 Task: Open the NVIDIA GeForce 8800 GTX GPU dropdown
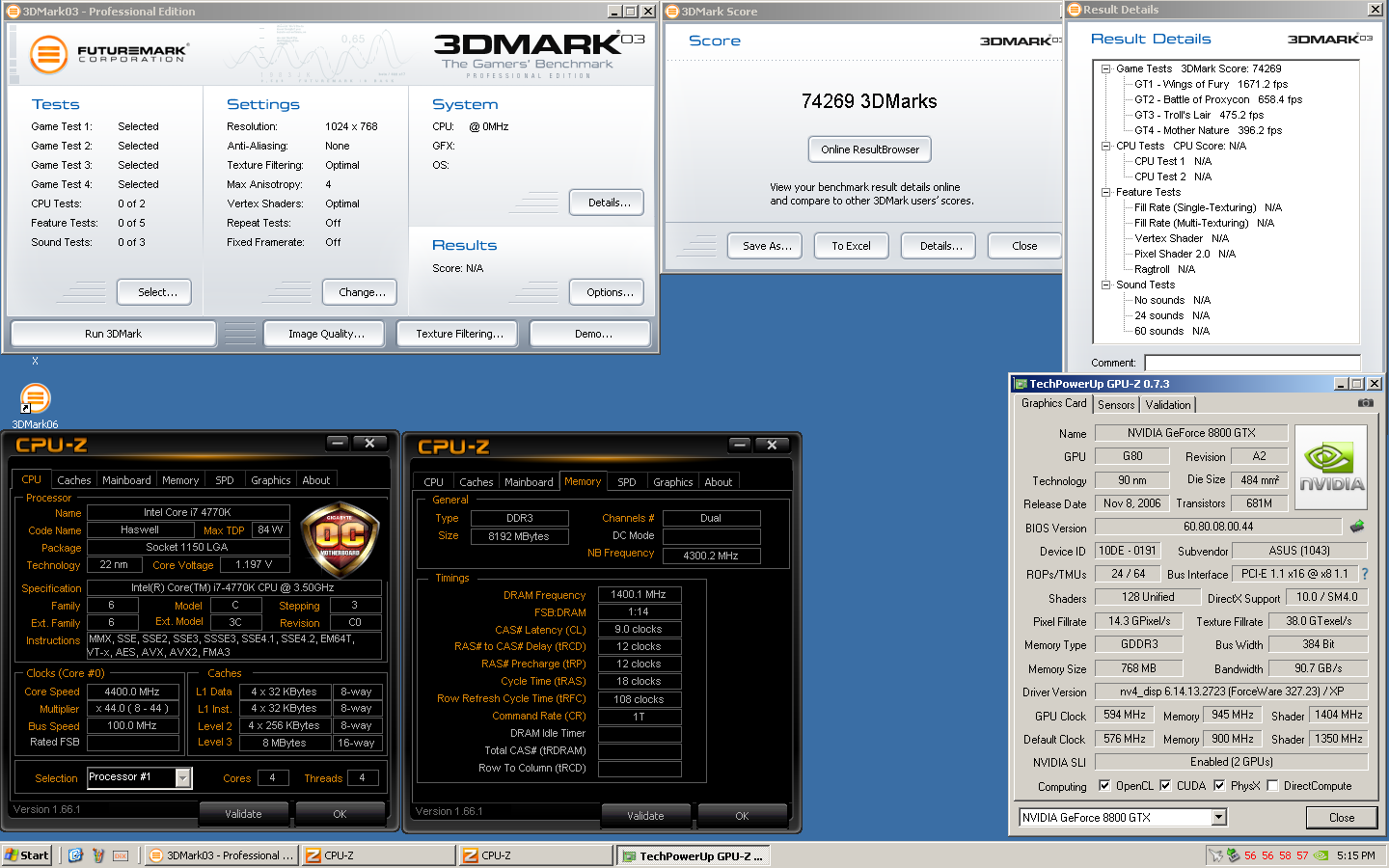[1218, 817]
